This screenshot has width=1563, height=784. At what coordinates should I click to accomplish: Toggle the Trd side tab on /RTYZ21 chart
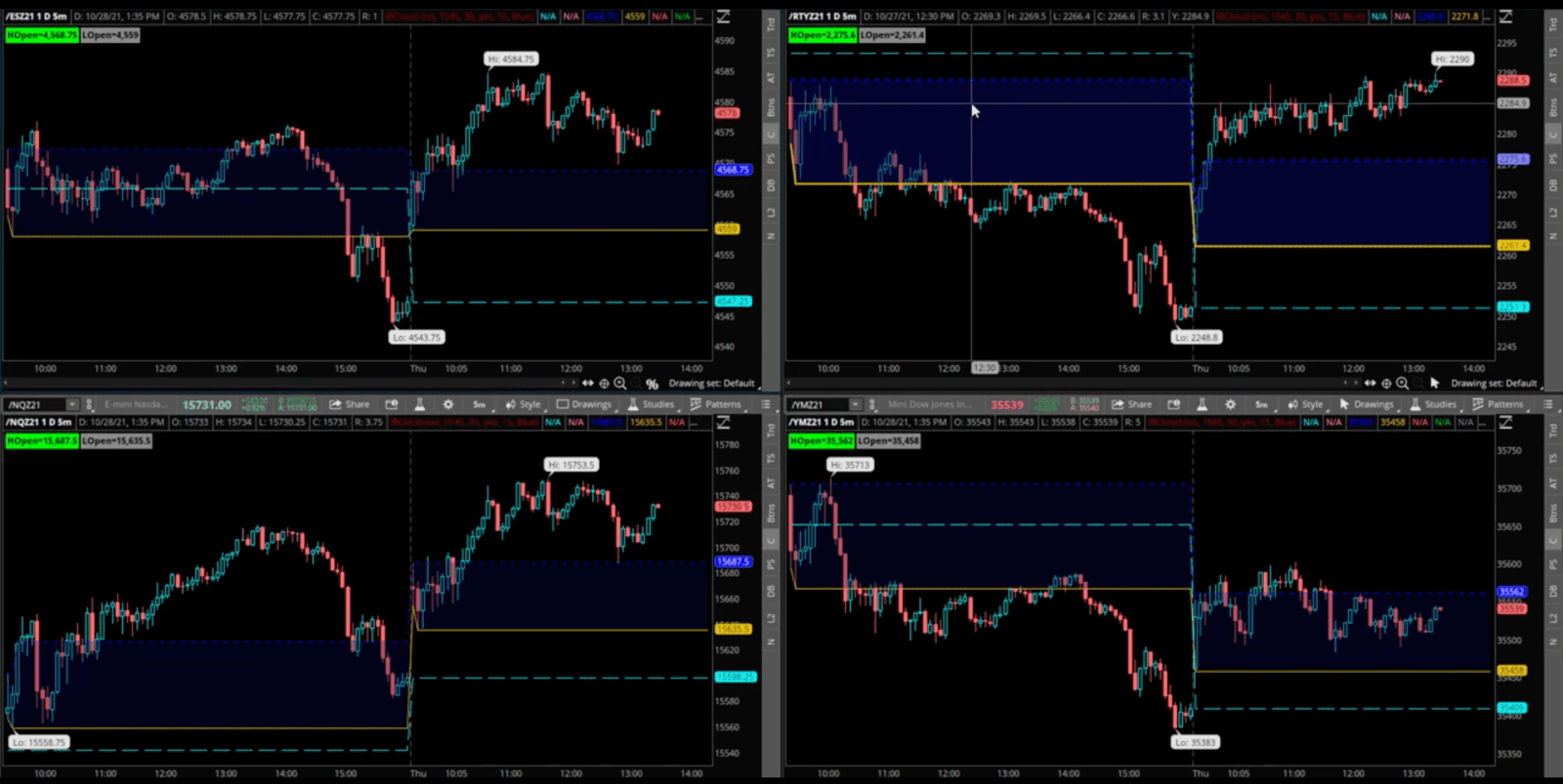pos(1553,24)
